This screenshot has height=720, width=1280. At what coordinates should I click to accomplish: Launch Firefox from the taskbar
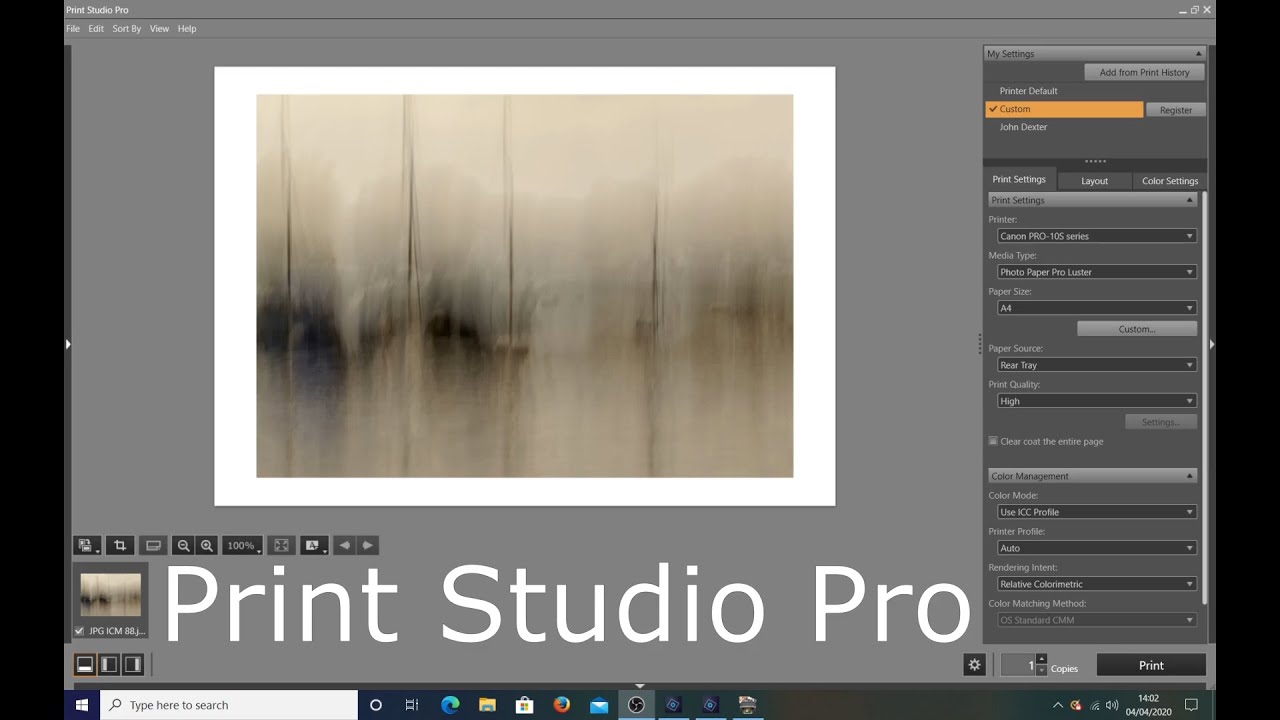pos(560,705)
